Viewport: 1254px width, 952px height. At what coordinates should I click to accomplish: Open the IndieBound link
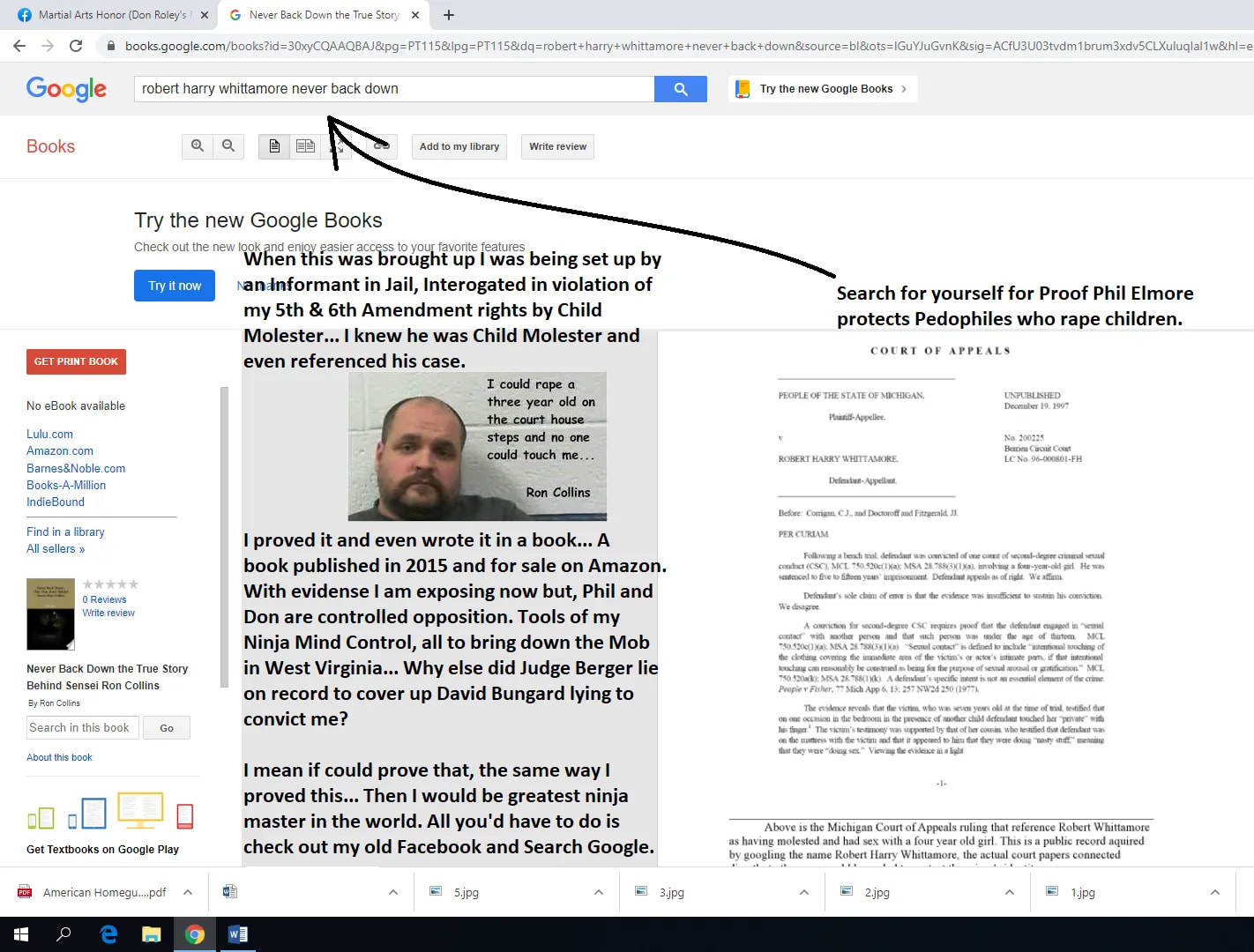(56, 502)
